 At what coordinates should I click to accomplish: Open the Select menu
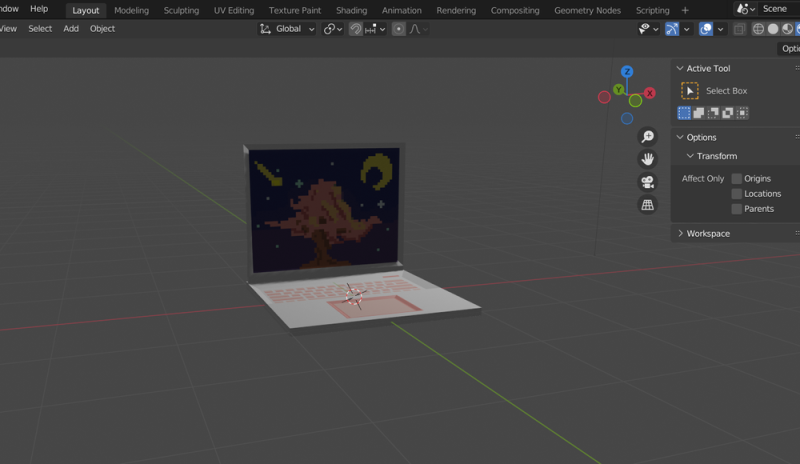click(x=40, y=29)
